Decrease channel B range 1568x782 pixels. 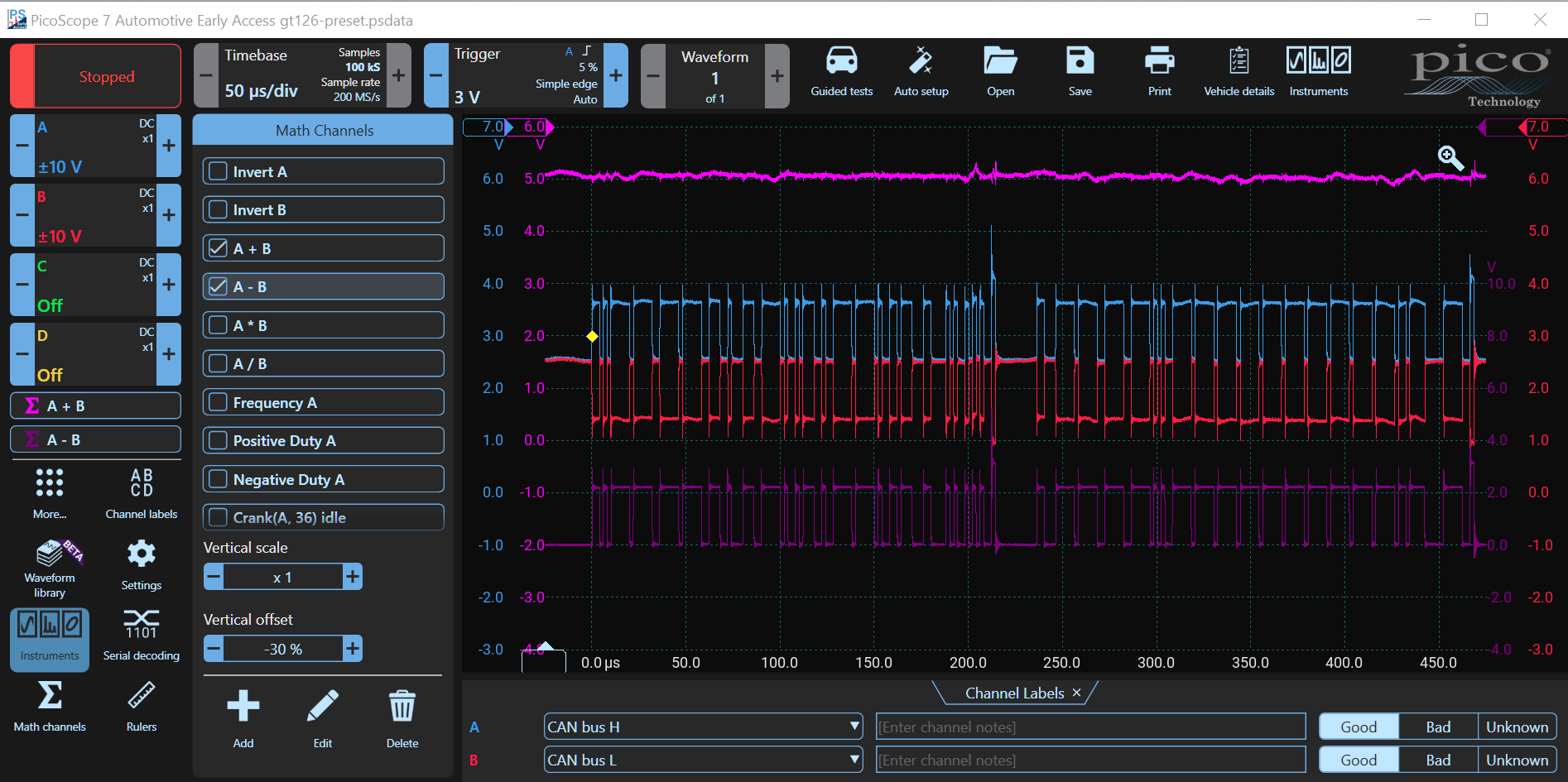(x=22, y=215)
